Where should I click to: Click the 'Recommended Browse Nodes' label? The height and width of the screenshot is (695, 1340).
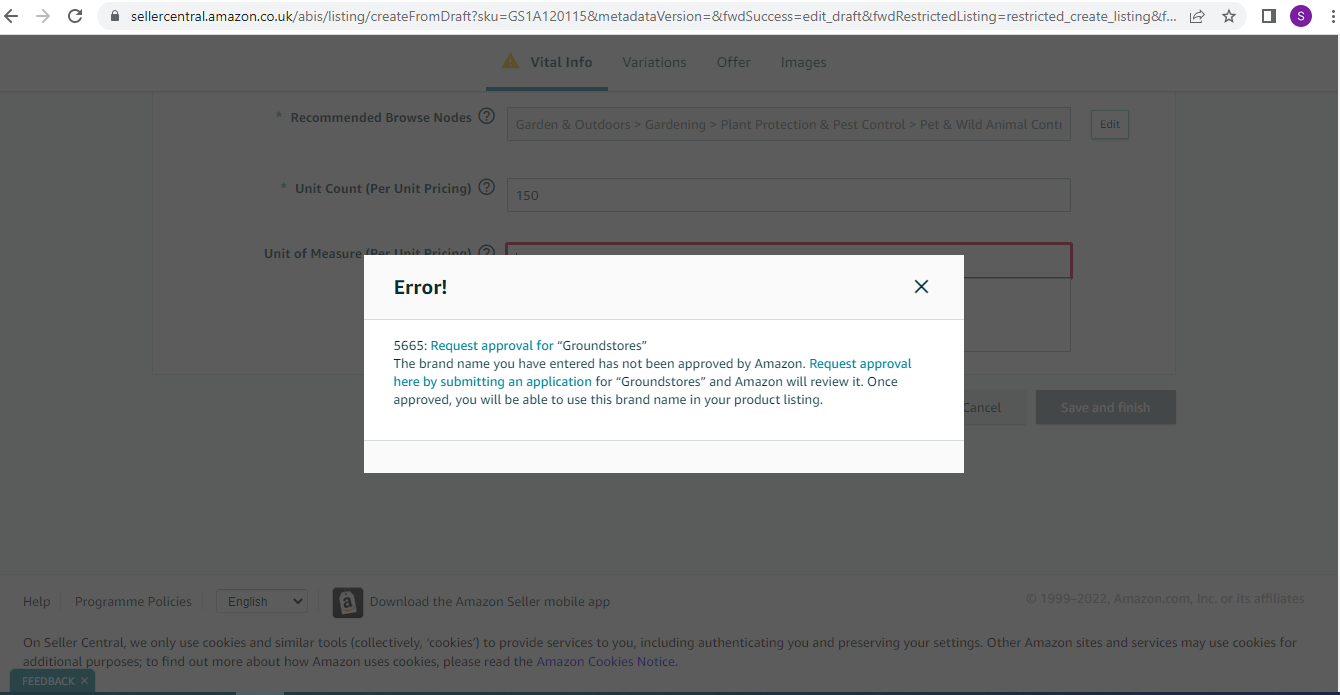[x=381, y=117]
